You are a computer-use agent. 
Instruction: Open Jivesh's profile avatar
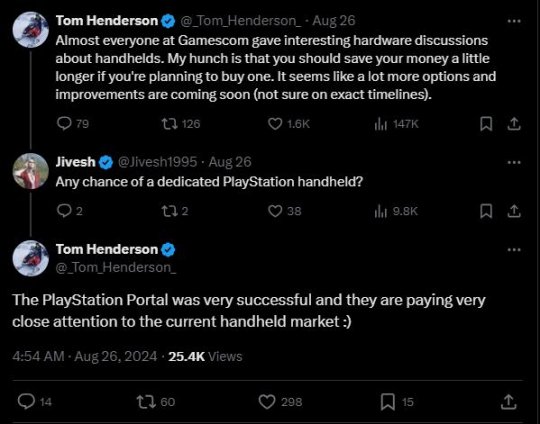pos(31,171)
